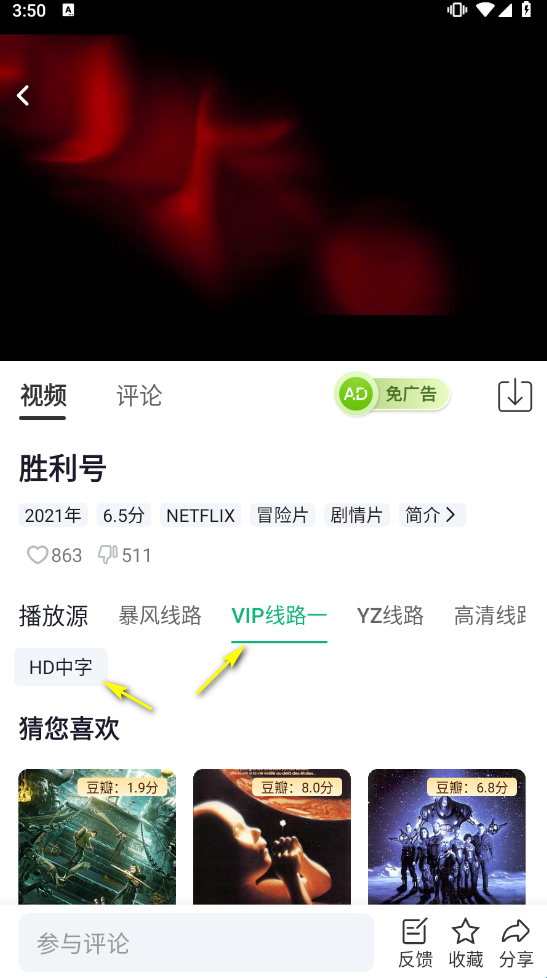Image resolution: width=547 pixels, height=978 pixels.
Task: Select the 视频 tab
Action: (43, 395)
